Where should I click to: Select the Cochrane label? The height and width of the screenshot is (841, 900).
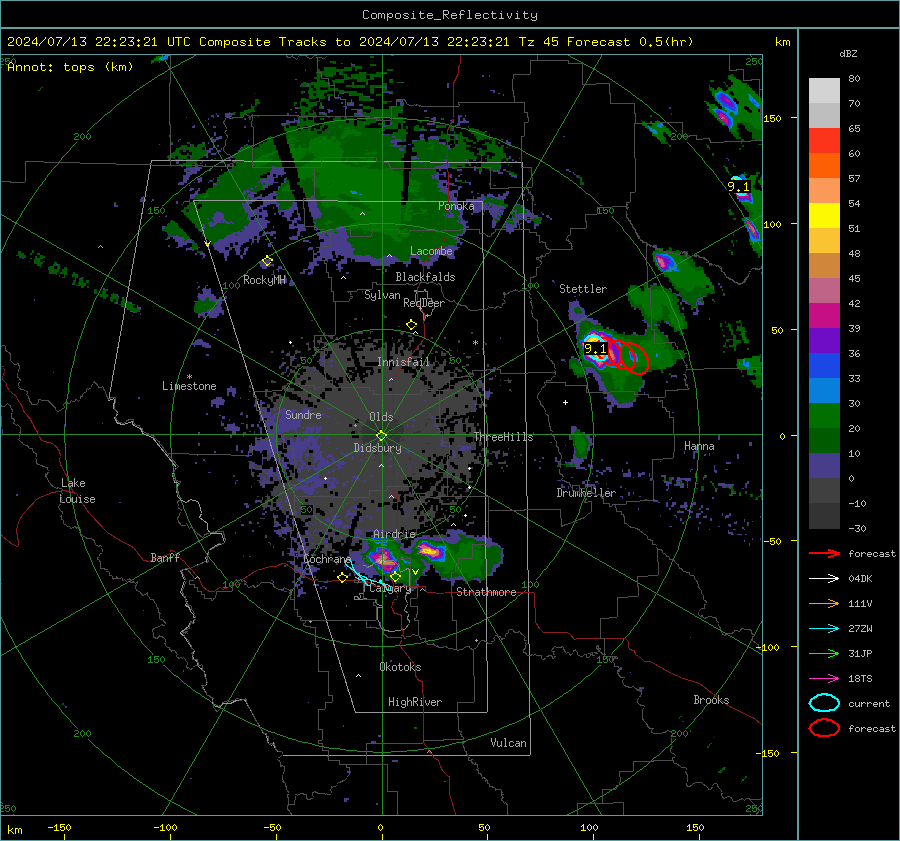[x=327, y=559]
